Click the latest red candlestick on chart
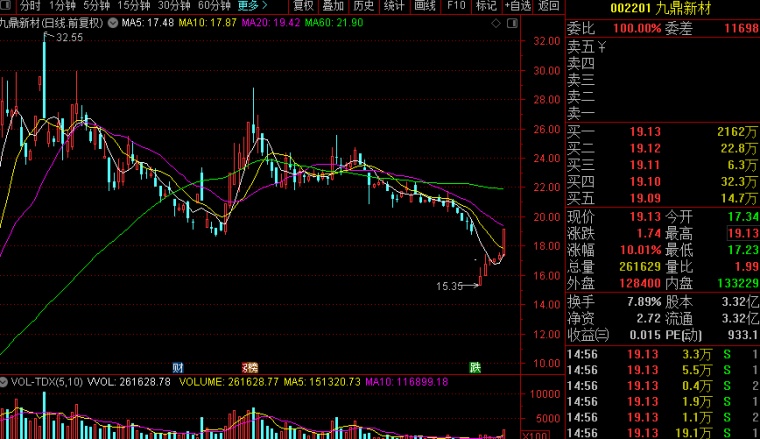 point(504,241)
